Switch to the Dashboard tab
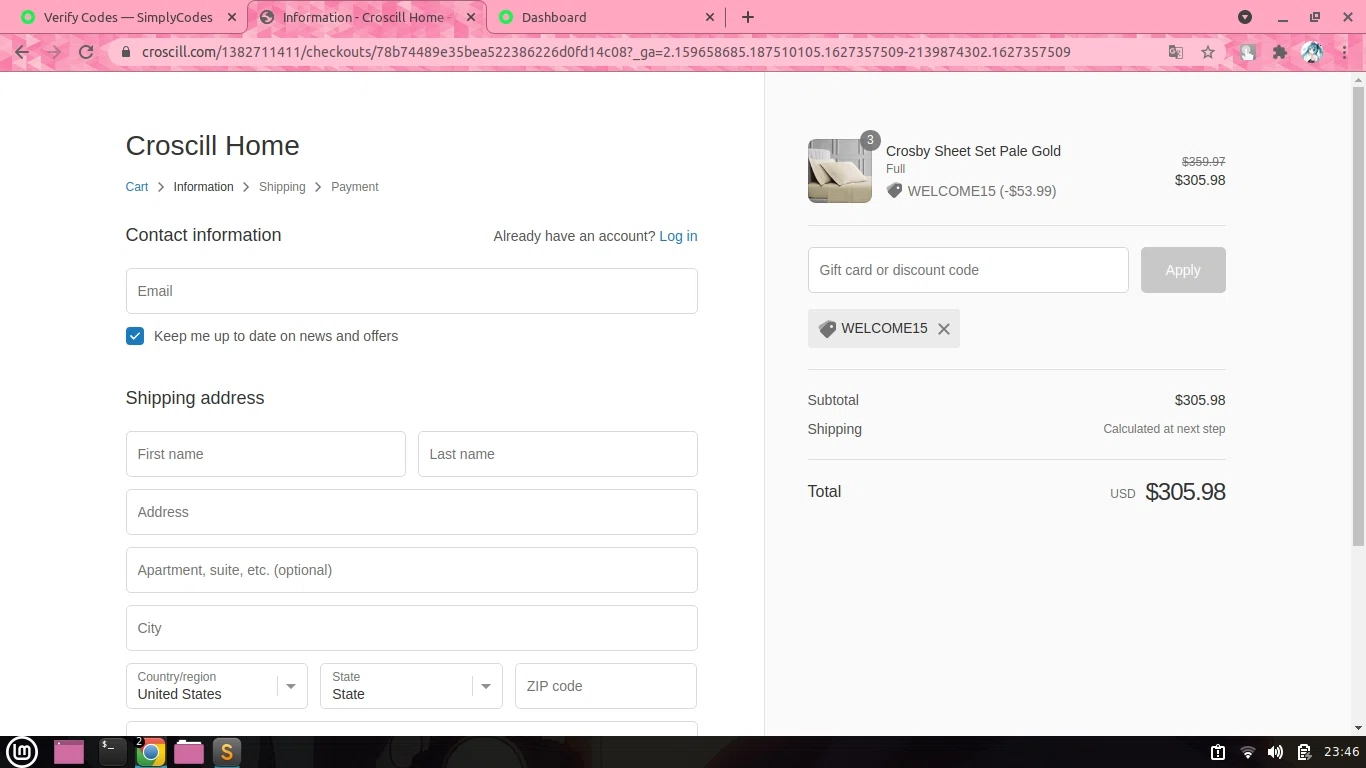The height and width of the screenshot is (768, 1366). (606, 17)
